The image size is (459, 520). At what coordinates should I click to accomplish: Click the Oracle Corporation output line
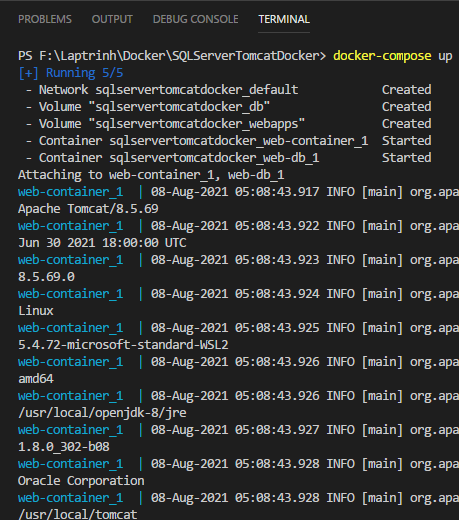[81, 481]
